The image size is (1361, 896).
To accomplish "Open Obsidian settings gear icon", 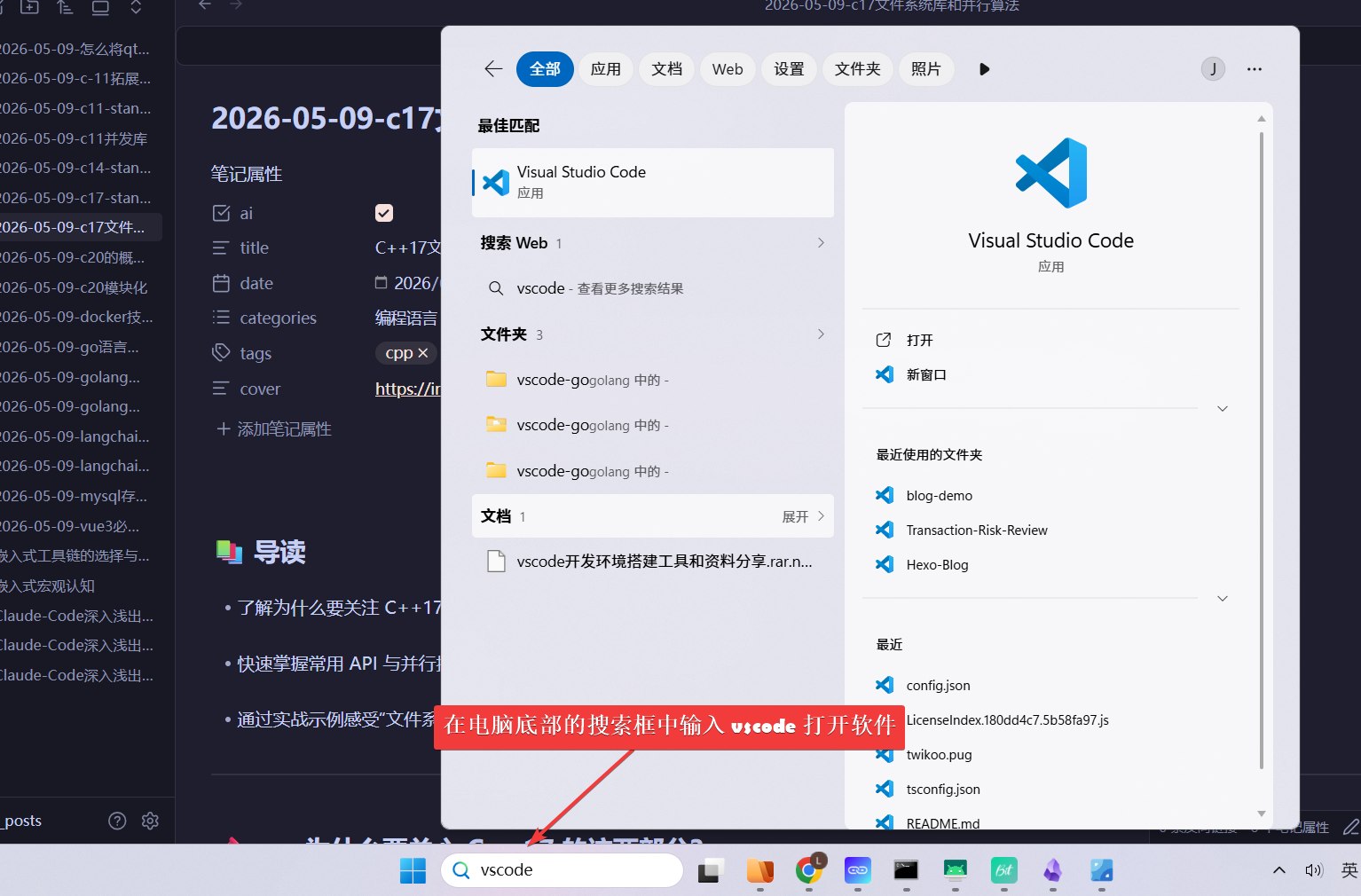I will [x=150, y=821].
